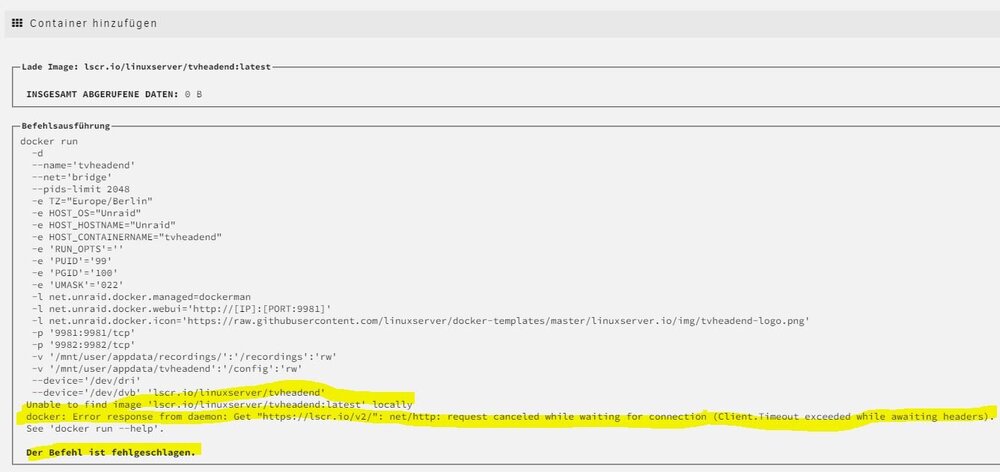The width and height of the screenshot is (1000, 472).
Task: Click the line --net='bridge'
Action: 71,177
